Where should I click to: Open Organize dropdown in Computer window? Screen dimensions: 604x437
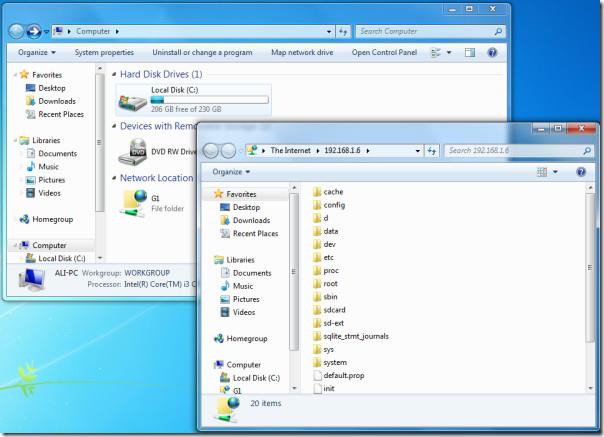coord(36,52)
